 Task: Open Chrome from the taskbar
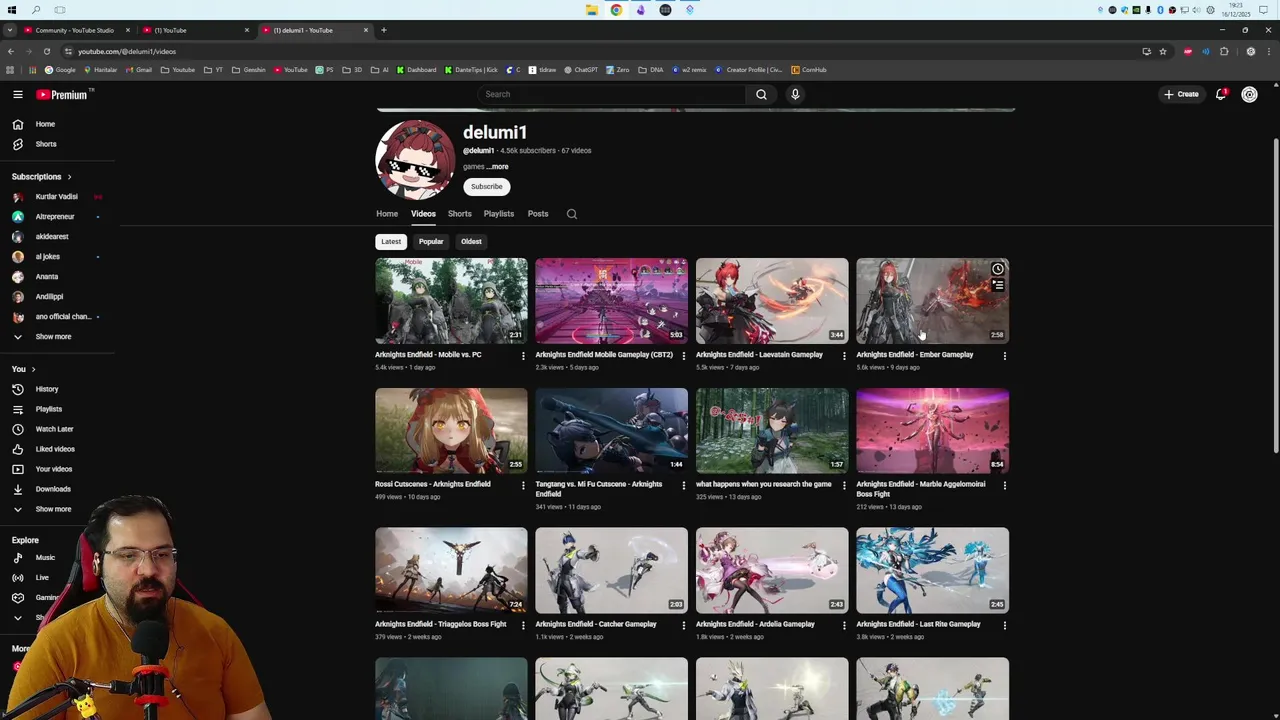[616, 10]
